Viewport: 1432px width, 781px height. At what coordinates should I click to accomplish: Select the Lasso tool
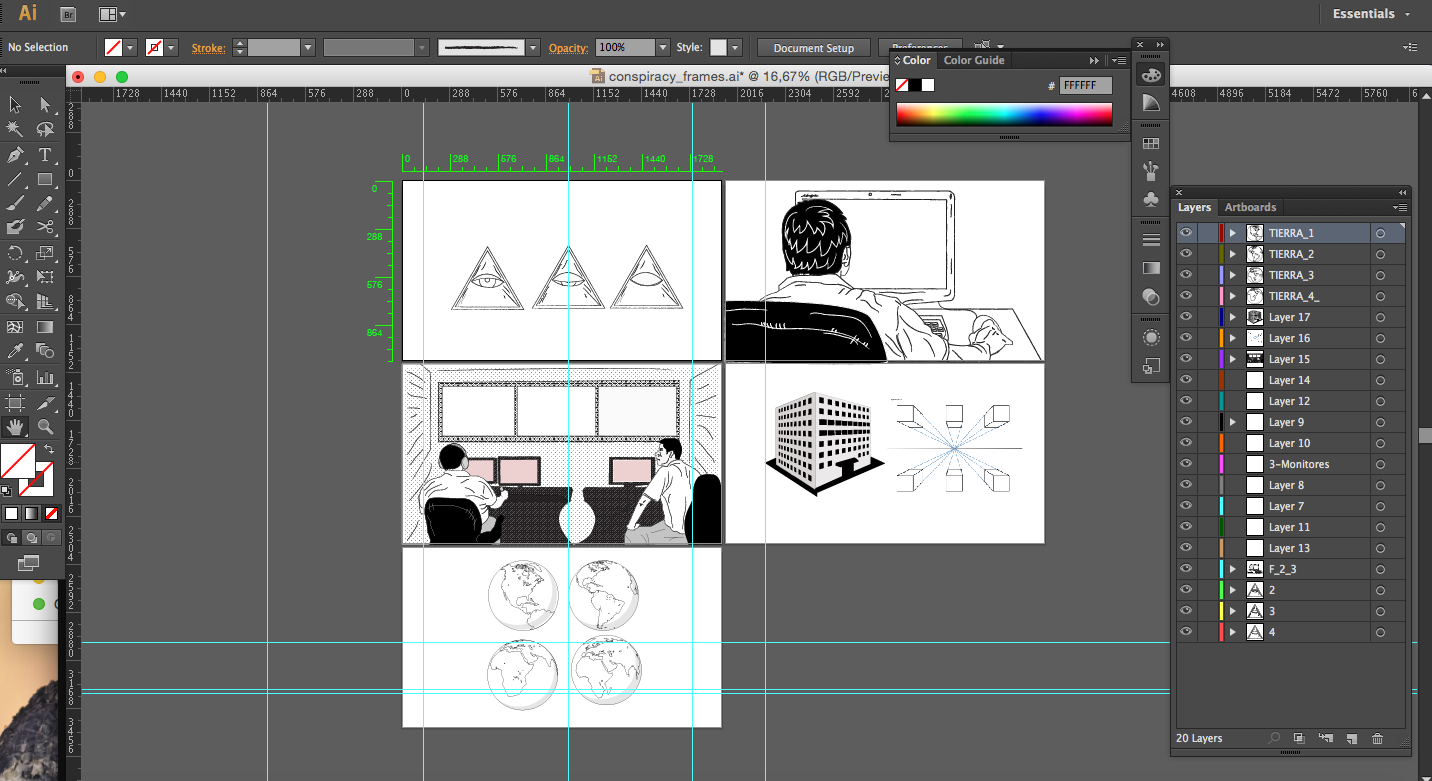(x=45, y=129)
